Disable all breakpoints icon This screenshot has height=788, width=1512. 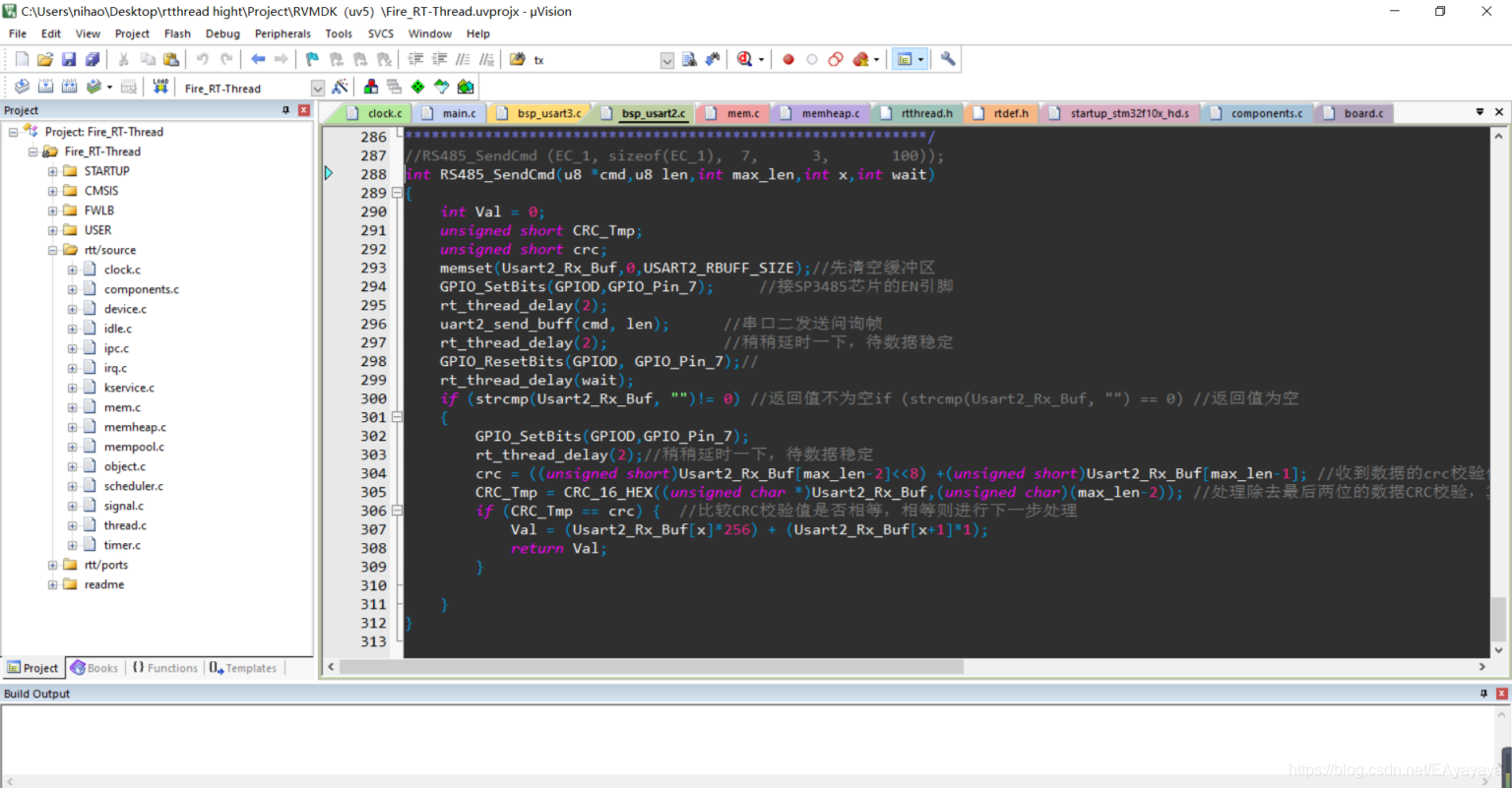[836, 59]
